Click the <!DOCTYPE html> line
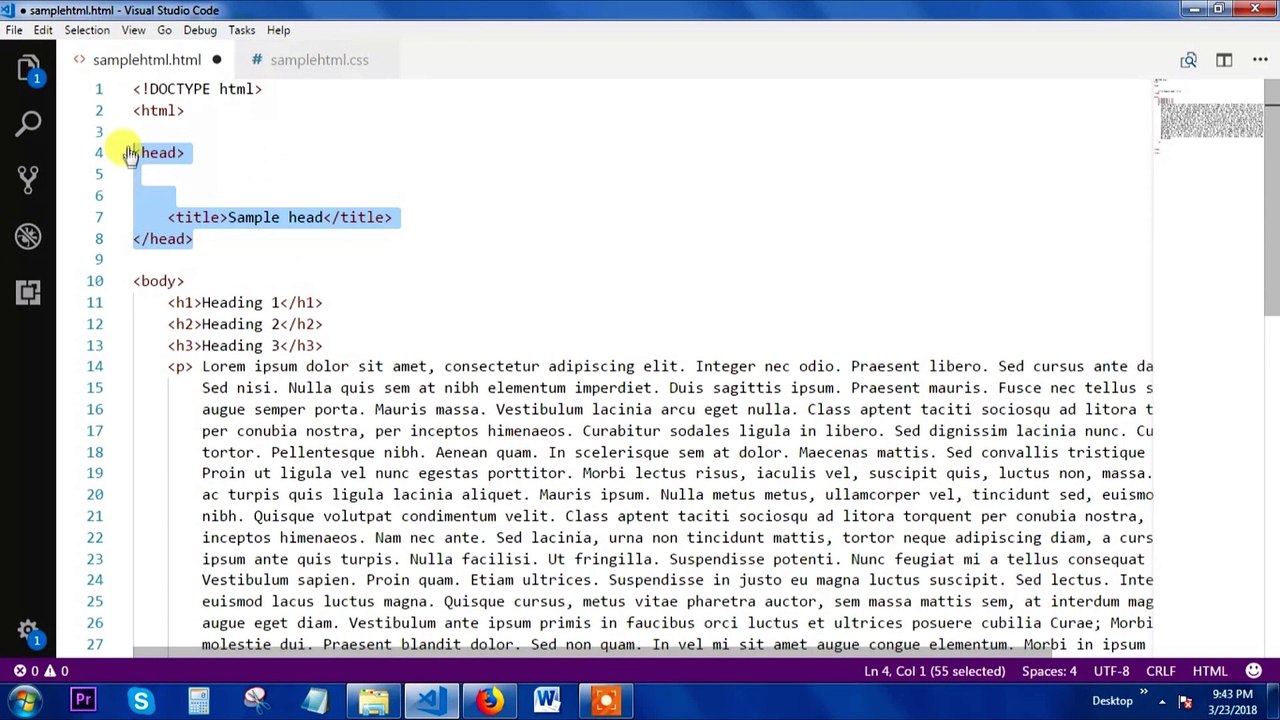Screen dimensions: 1280x720 pyautogui.click(x=197, y=89)
